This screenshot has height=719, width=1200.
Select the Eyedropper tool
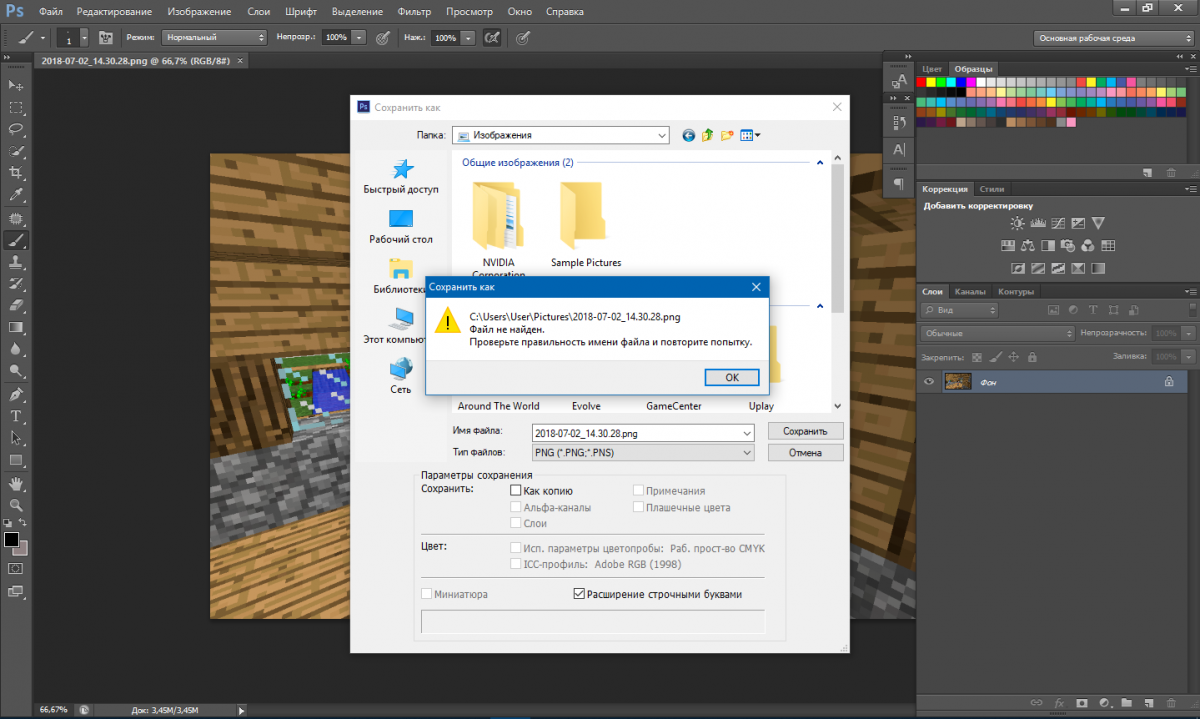16,195
